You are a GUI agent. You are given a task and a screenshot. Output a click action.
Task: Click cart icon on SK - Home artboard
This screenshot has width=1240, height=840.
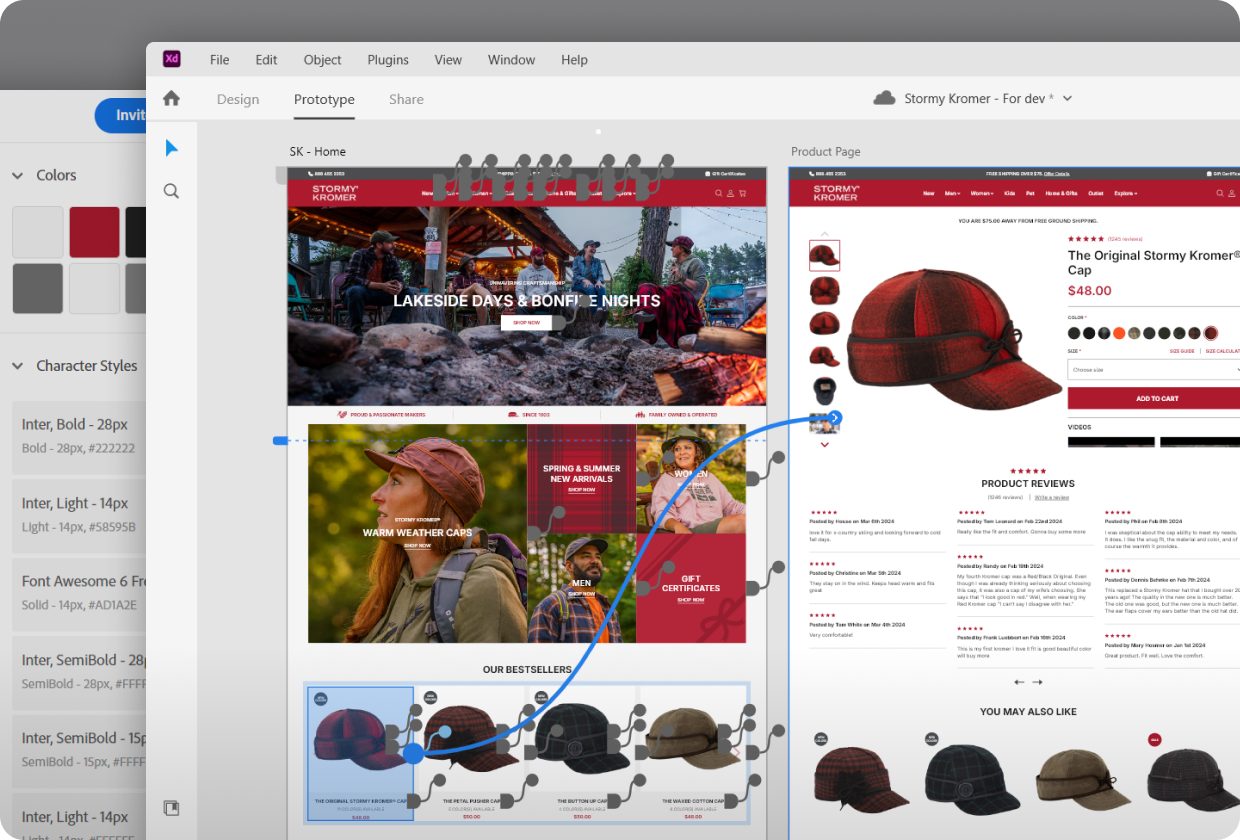pyautogui.click(x=742, y=193)
